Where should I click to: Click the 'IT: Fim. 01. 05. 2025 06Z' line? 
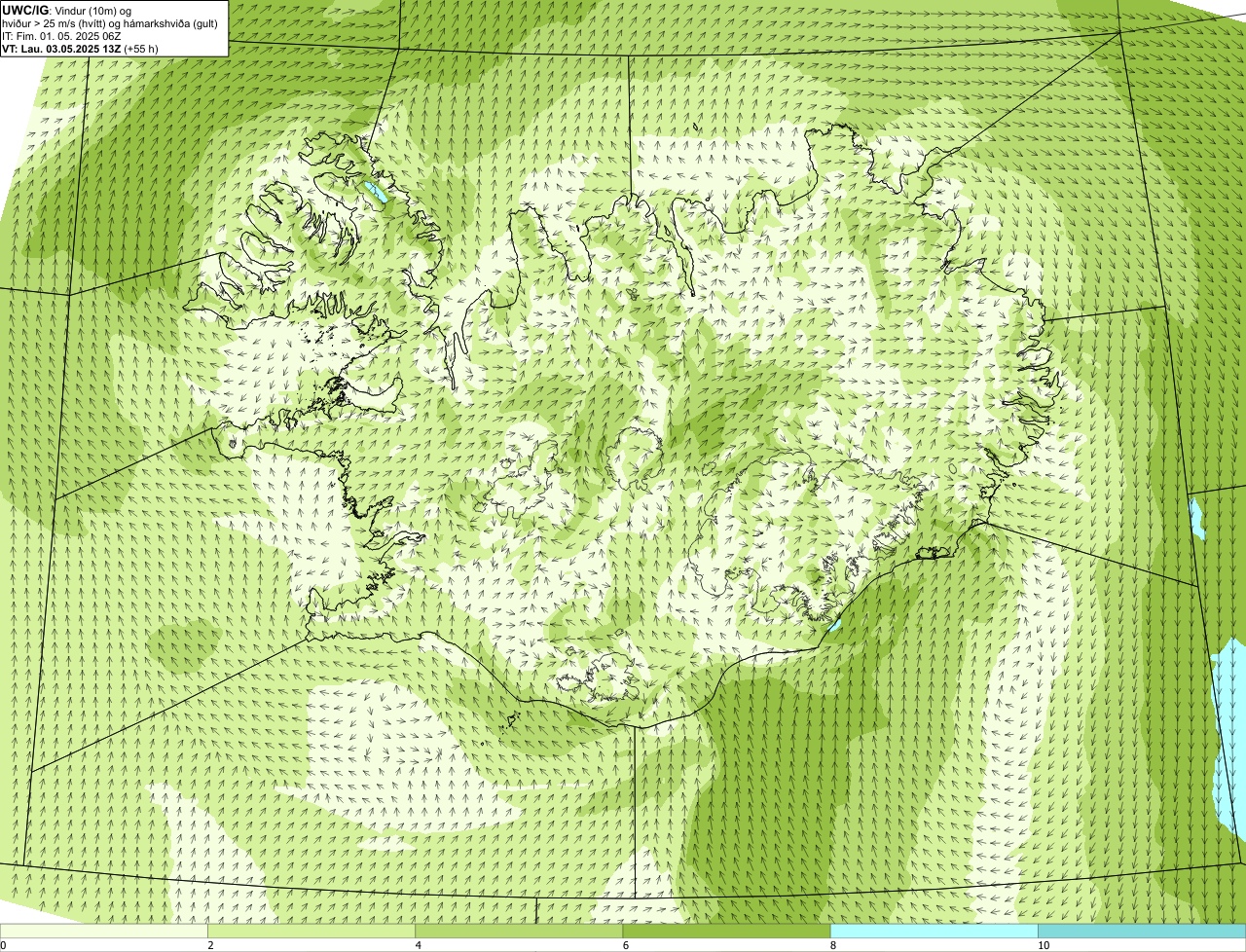[x=61, y=35]
